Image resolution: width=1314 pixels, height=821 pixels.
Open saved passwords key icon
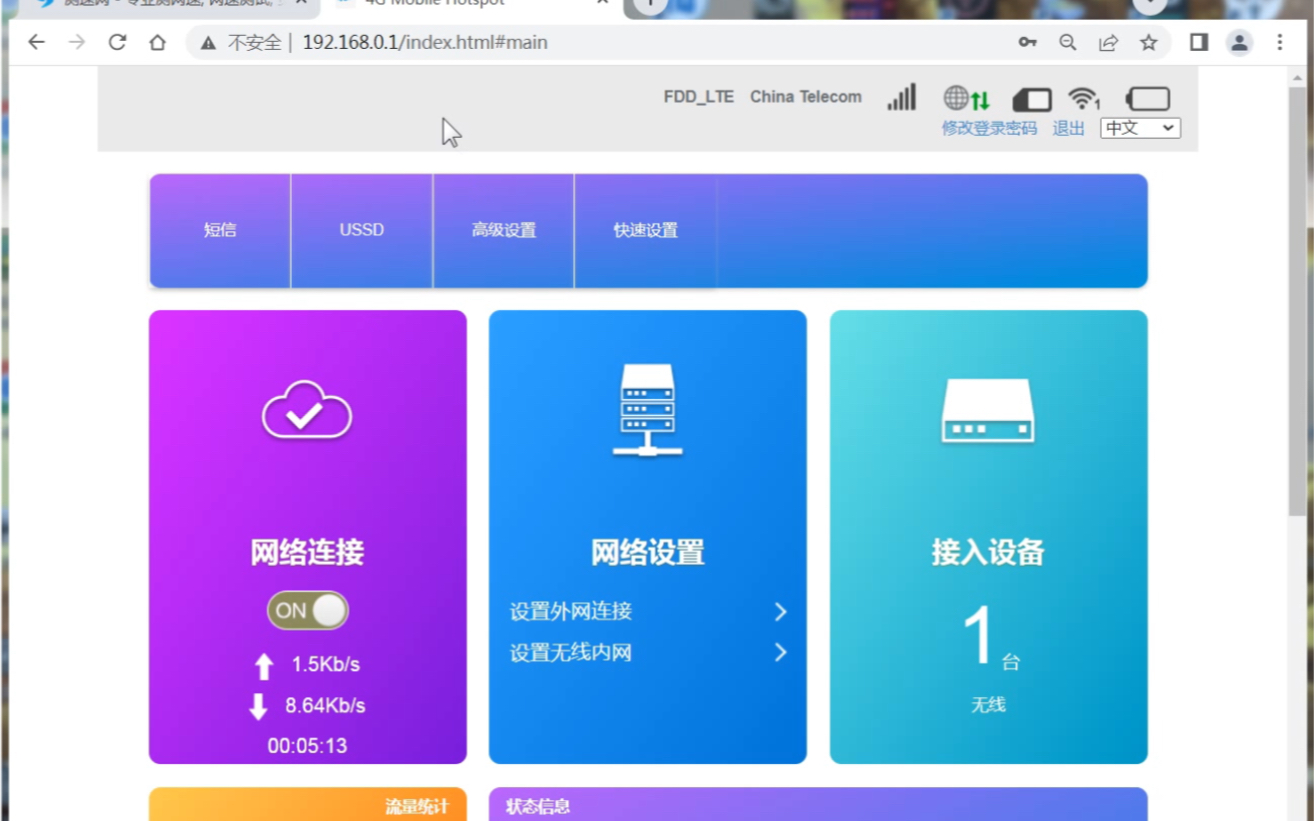coord(1027,42)
